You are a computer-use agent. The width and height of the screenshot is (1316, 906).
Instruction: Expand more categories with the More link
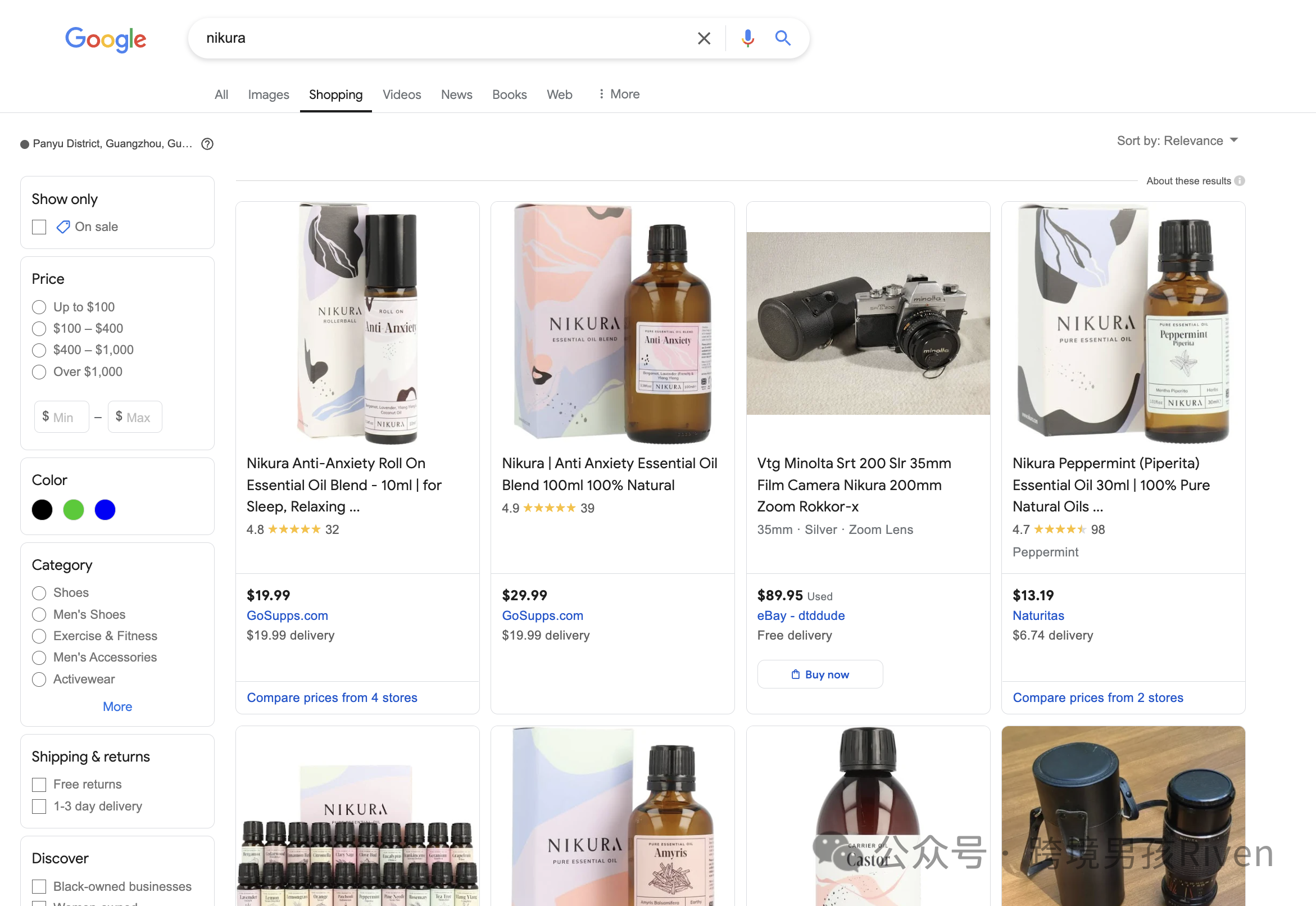(117, 706)
